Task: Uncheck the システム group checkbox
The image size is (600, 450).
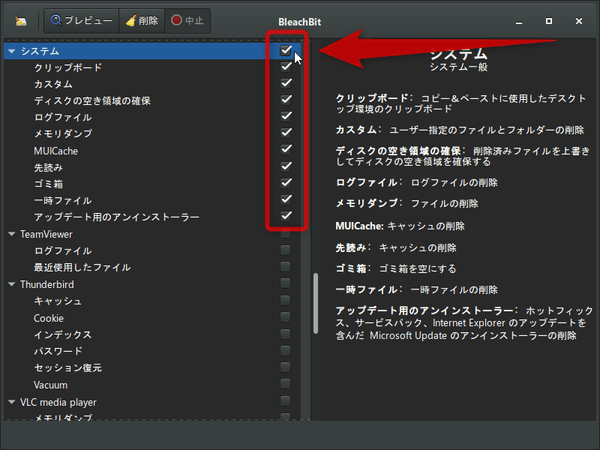Action: pos(286,50)
